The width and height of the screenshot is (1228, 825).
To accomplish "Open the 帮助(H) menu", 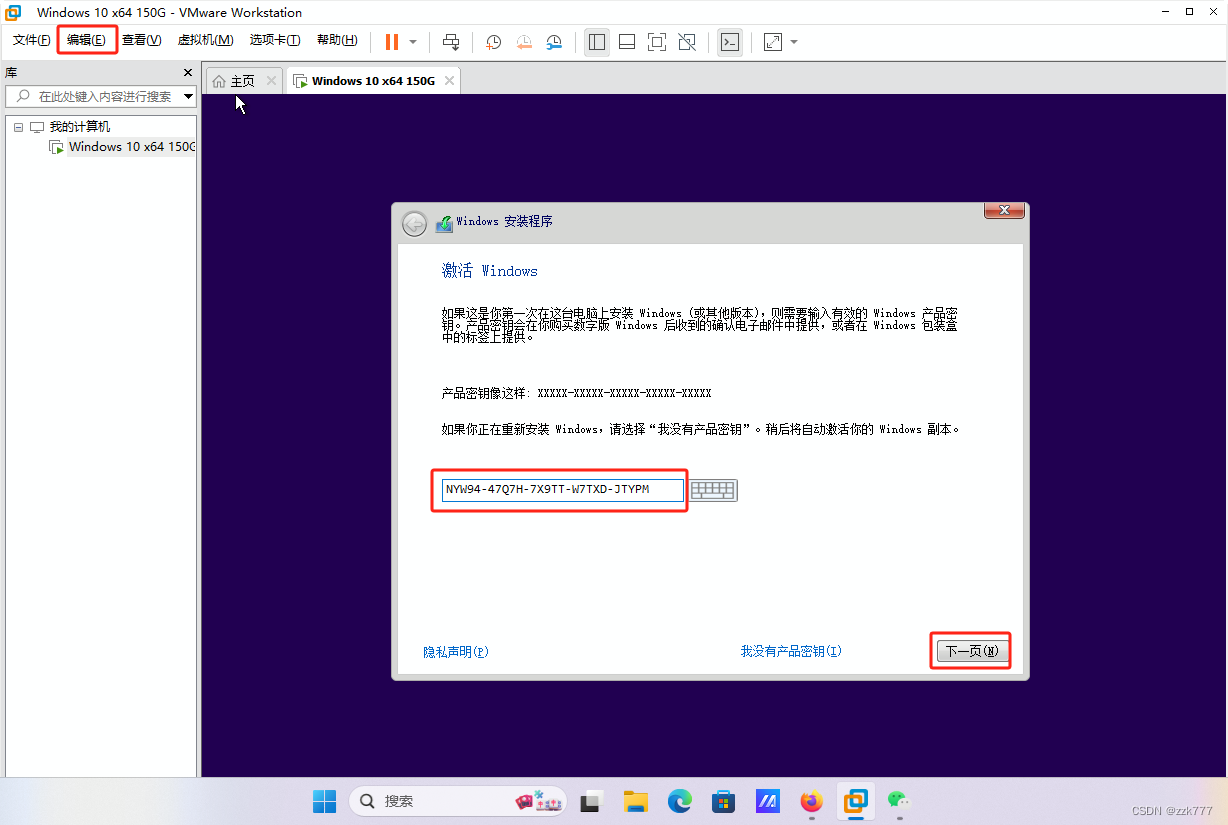I will [337, 40].
